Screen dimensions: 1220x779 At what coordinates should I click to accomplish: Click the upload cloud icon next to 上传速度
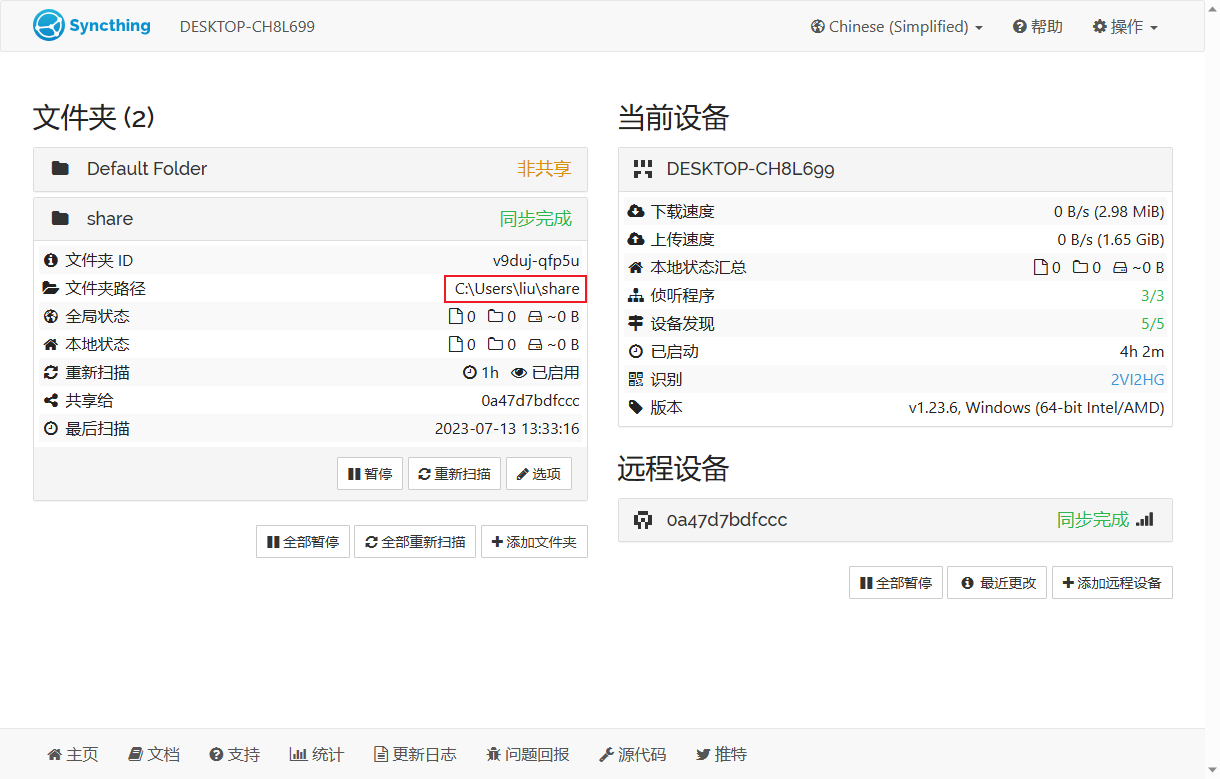coord(636,240)
